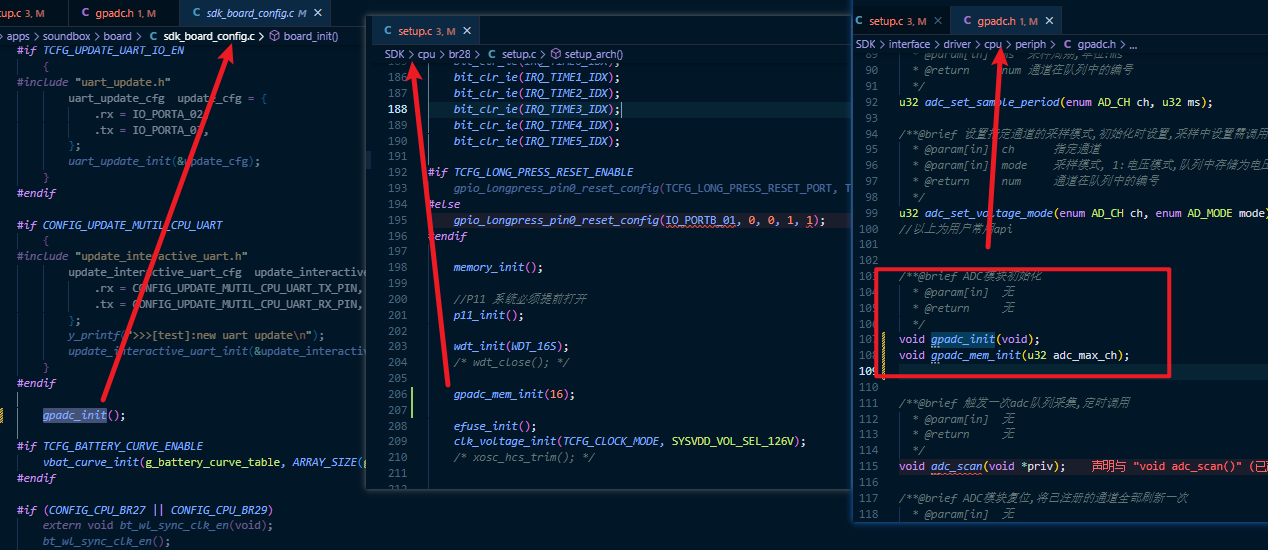Click the highlighted gpadc_init(); call in left window
Screen dimensions: 1268x550
pos(84,415)
